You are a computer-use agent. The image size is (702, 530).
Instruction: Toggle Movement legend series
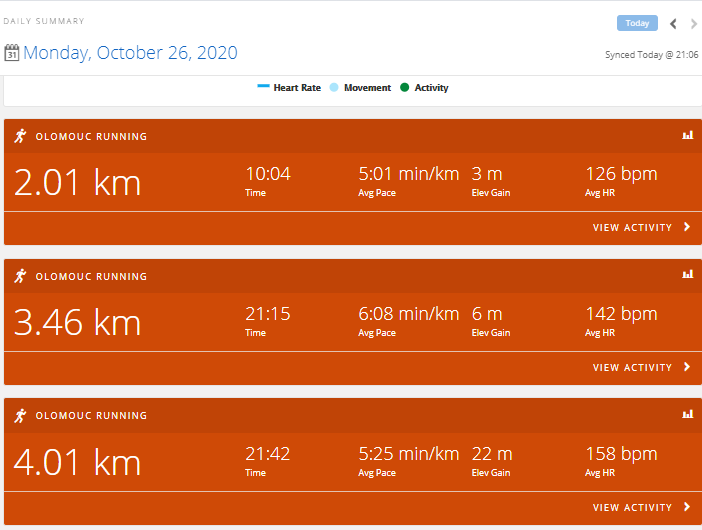[360, 87]
